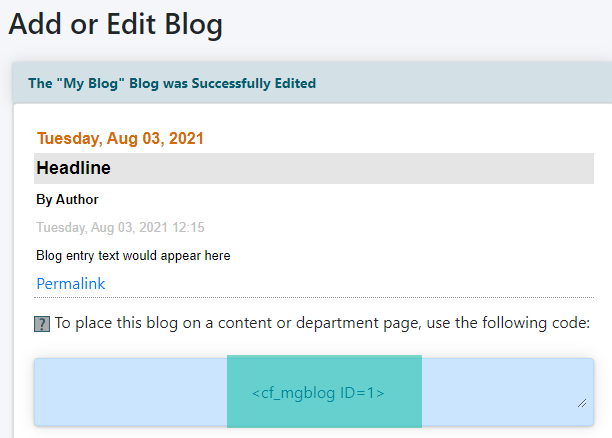Grab the textarea resize handle
612x438 pixels.
click(581, 402)
